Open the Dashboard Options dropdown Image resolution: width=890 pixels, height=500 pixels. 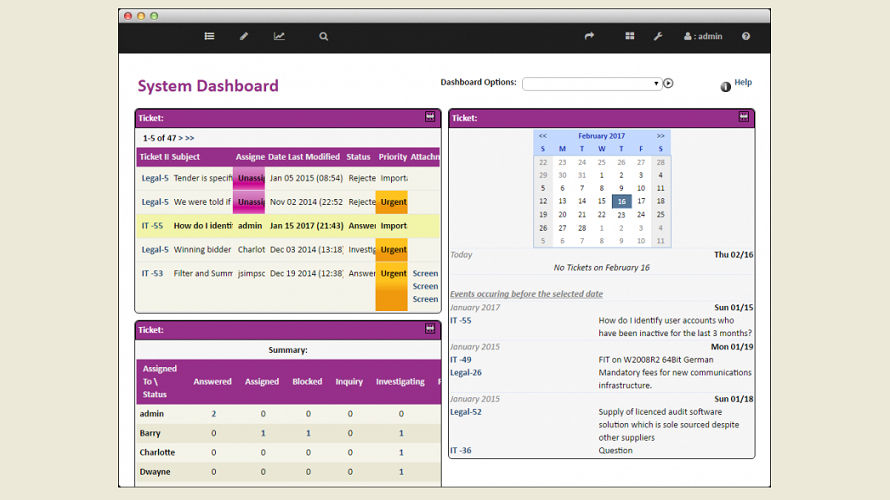click(591, 83)
